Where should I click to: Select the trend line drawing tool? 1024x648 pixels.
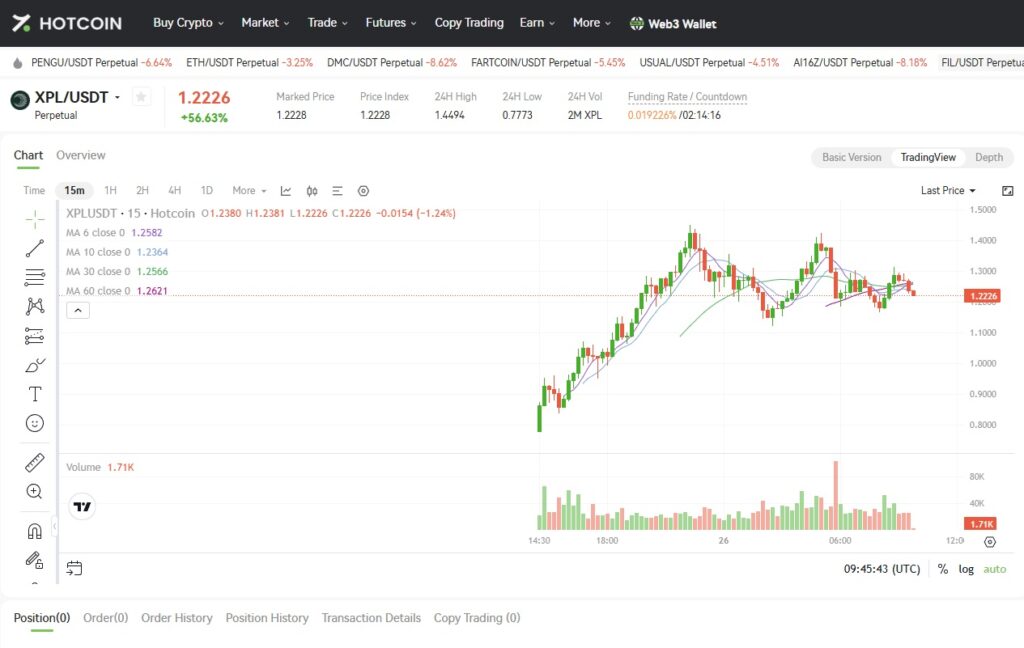(35, 248)
